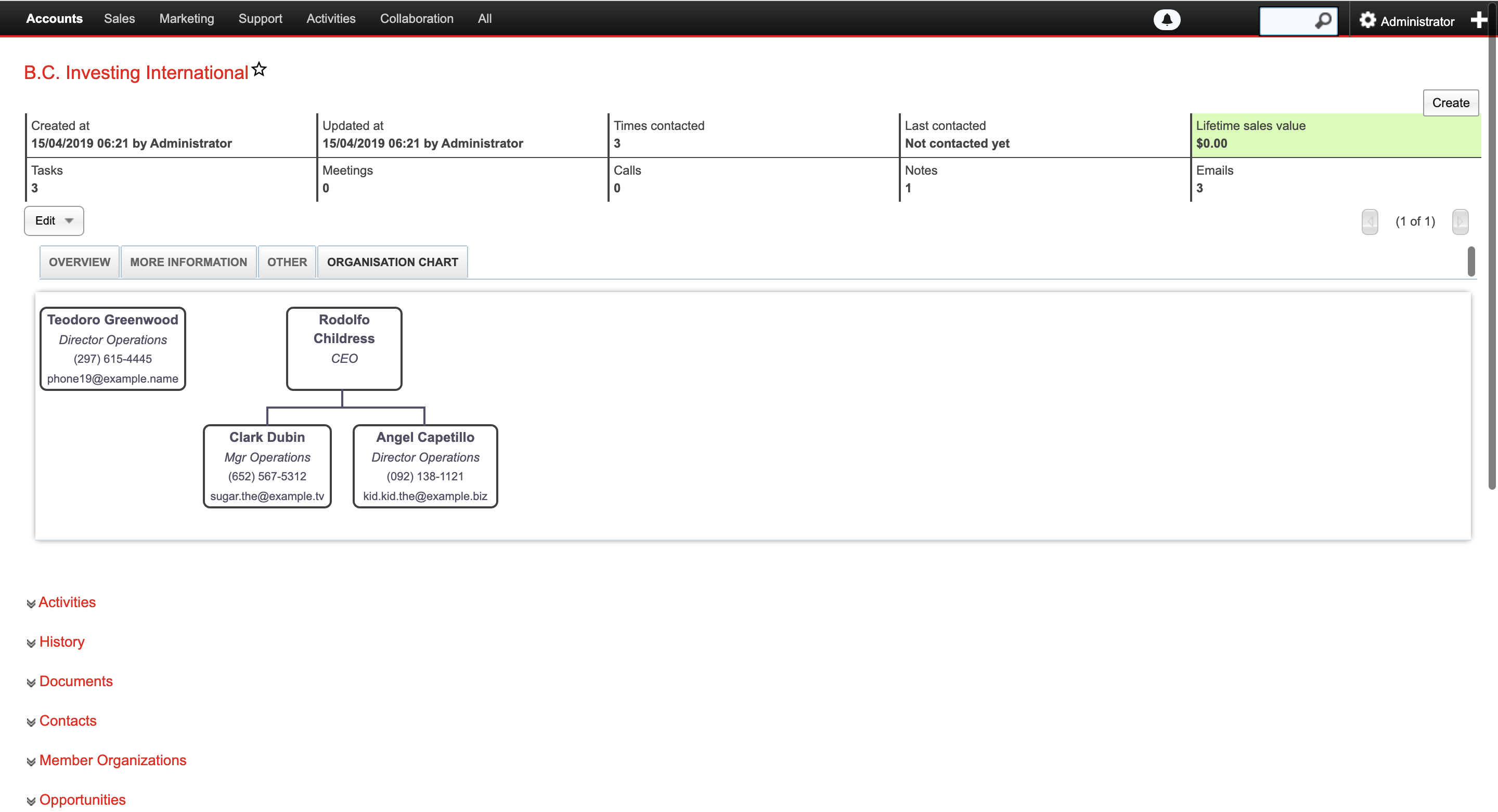1498x812 pixels.
Task: Expand the Member Organizations section
Action: [112, 760]
